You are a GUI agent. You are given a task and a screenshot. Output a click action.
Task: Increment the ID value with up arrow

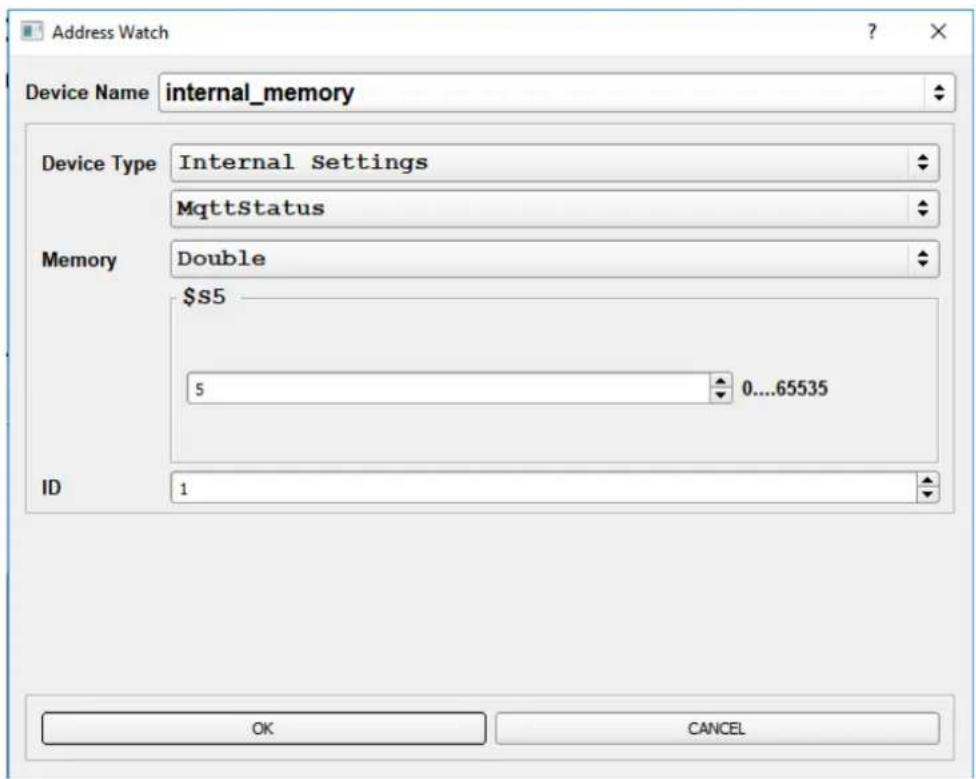click(x=927, y=480)
